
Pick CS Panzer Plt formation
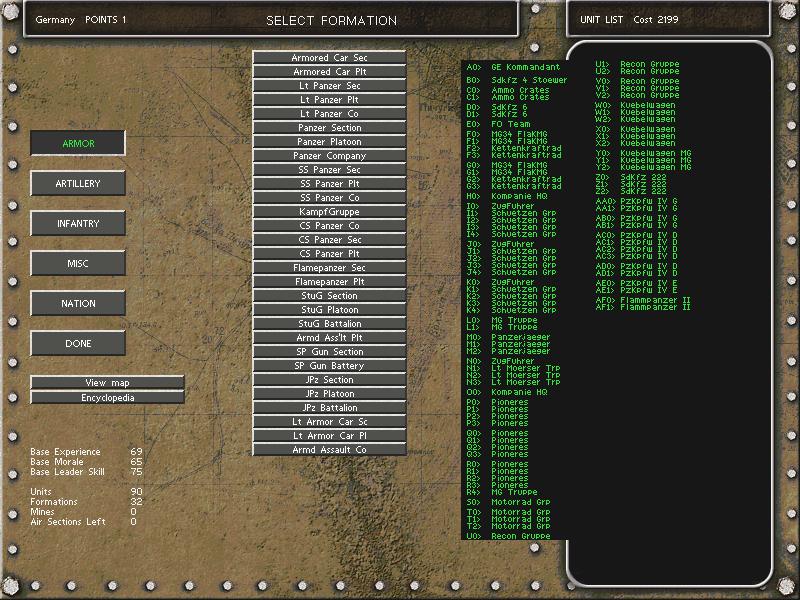tap(329, 254)
